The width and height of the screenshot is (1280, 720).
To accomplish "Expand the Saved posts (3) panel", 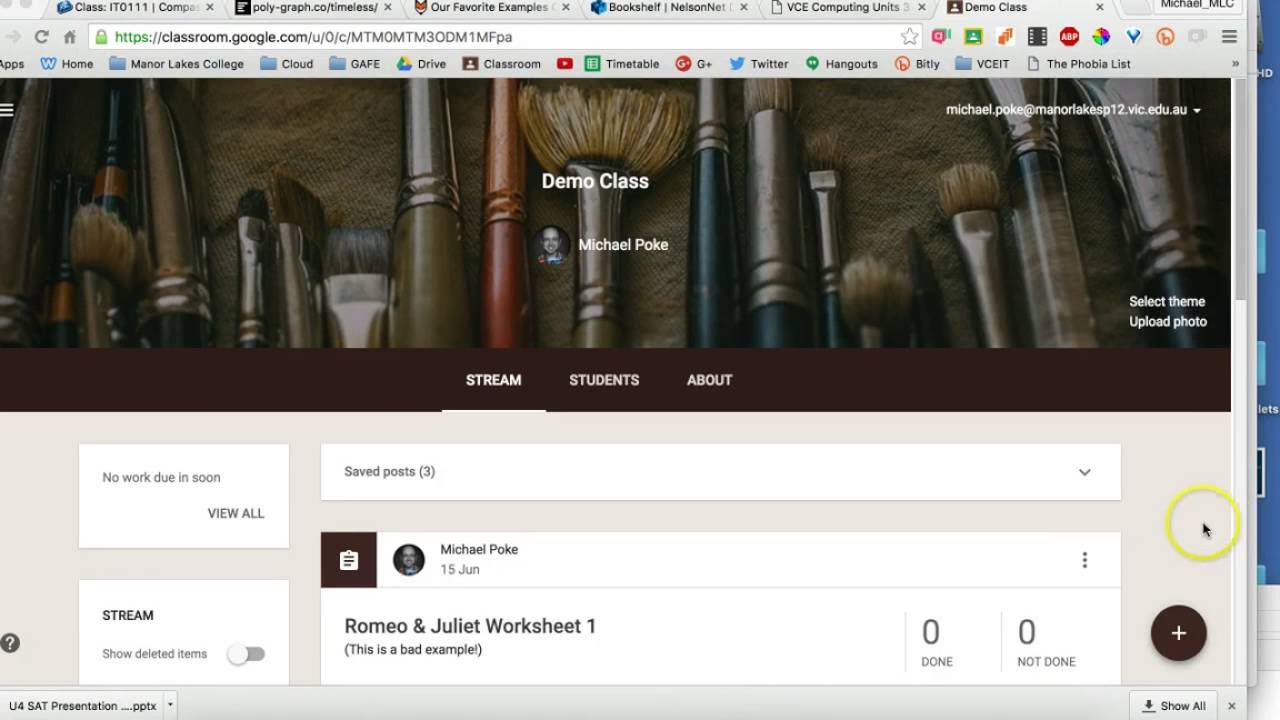I will [720, 472].
